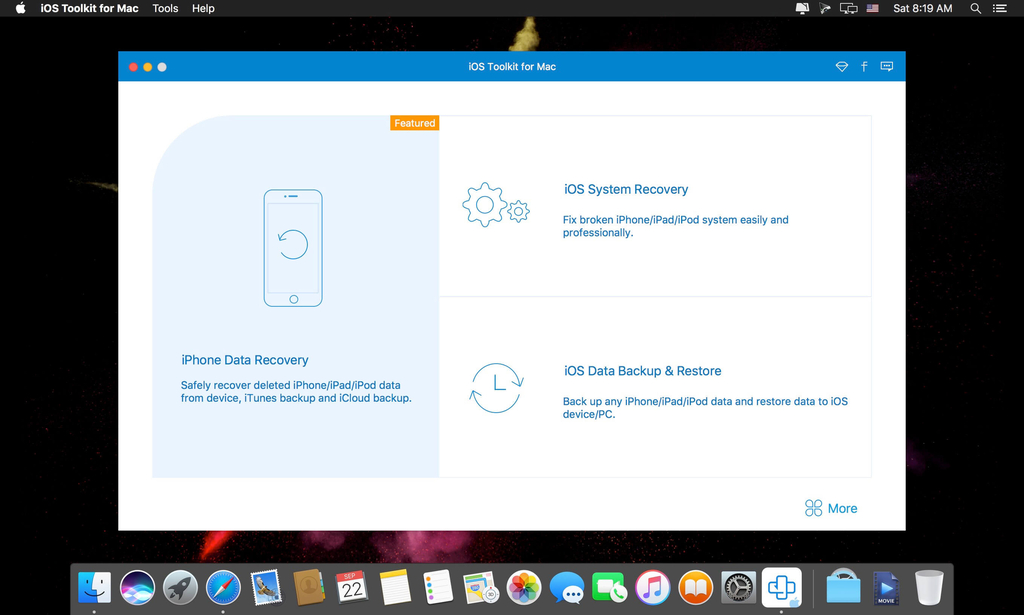Open Maps from the dock
The width and height of the screenshot is (1024, 615).
point(481,588)
